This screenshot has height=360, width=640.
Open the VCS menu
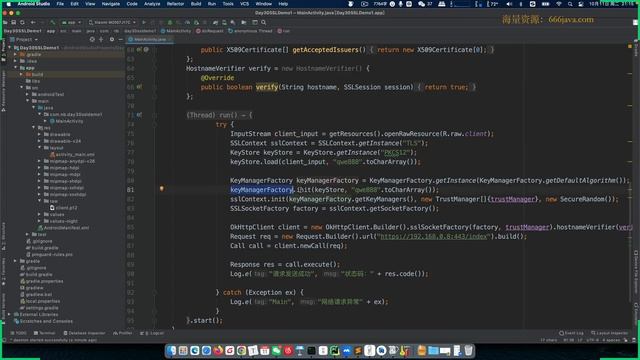(244, 4)
